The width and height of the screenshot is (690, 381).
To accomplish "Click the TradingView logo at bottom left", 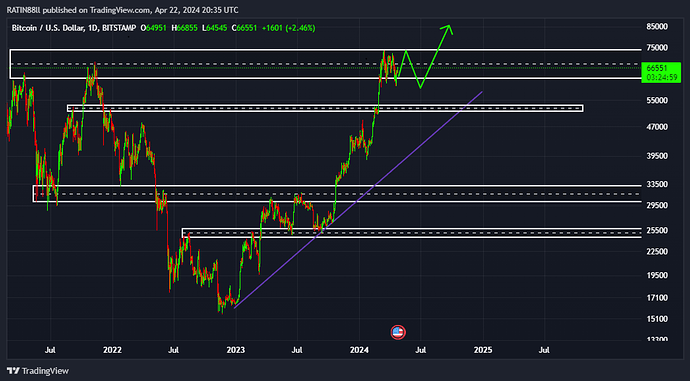I will [x=38, y=371].
